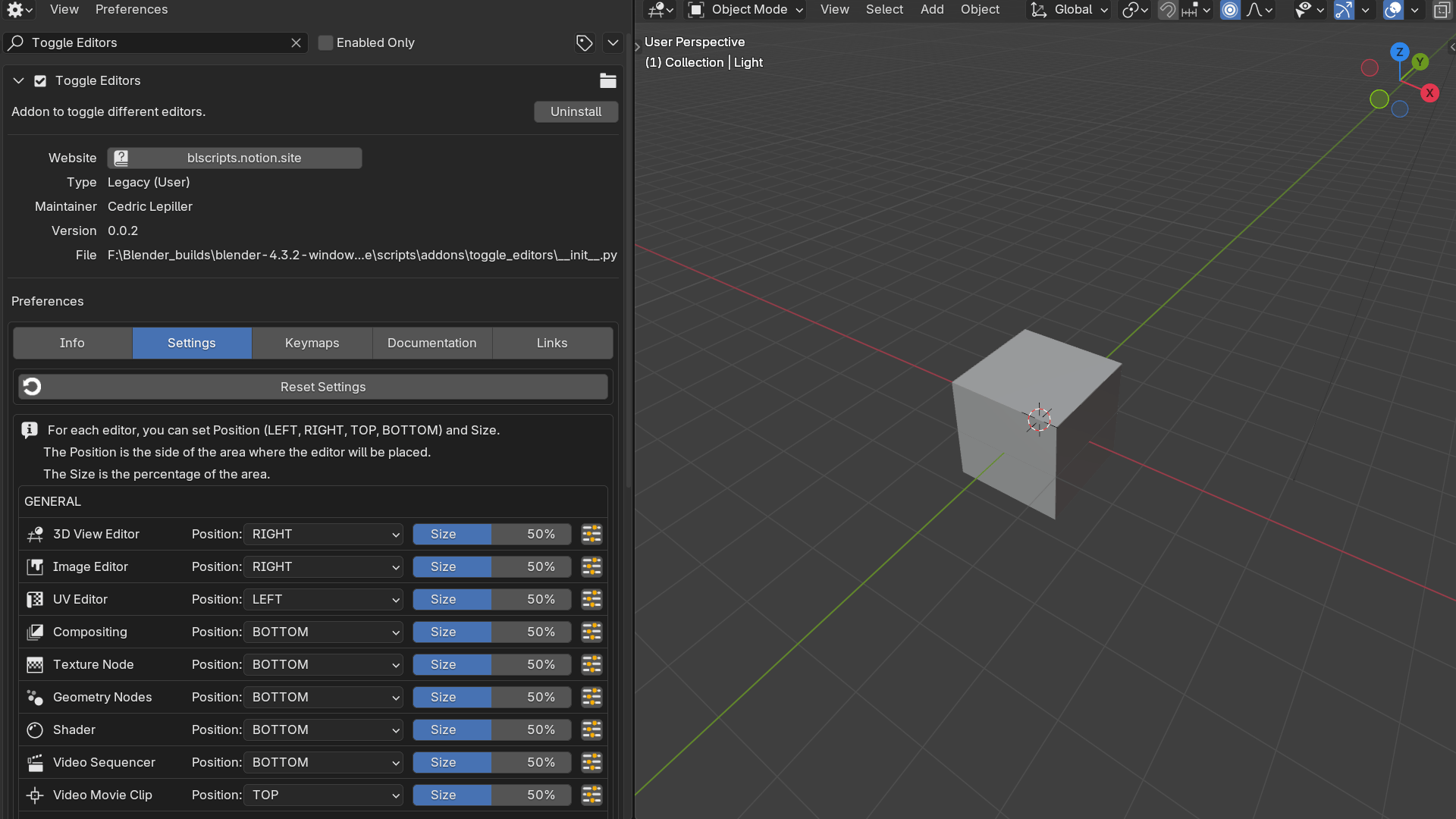Switch to the Info tab

pyautogui.click(x=72, y=343)
